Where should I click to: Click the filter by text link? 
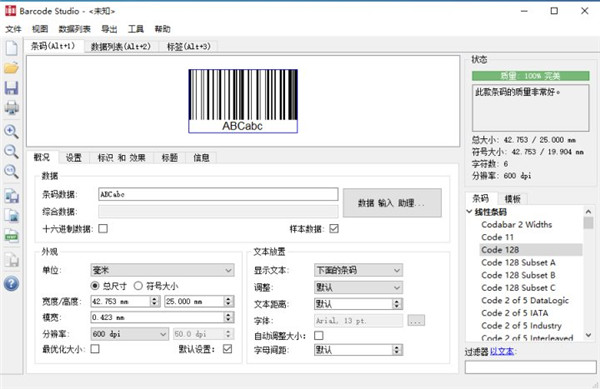(x=502, y=352)
